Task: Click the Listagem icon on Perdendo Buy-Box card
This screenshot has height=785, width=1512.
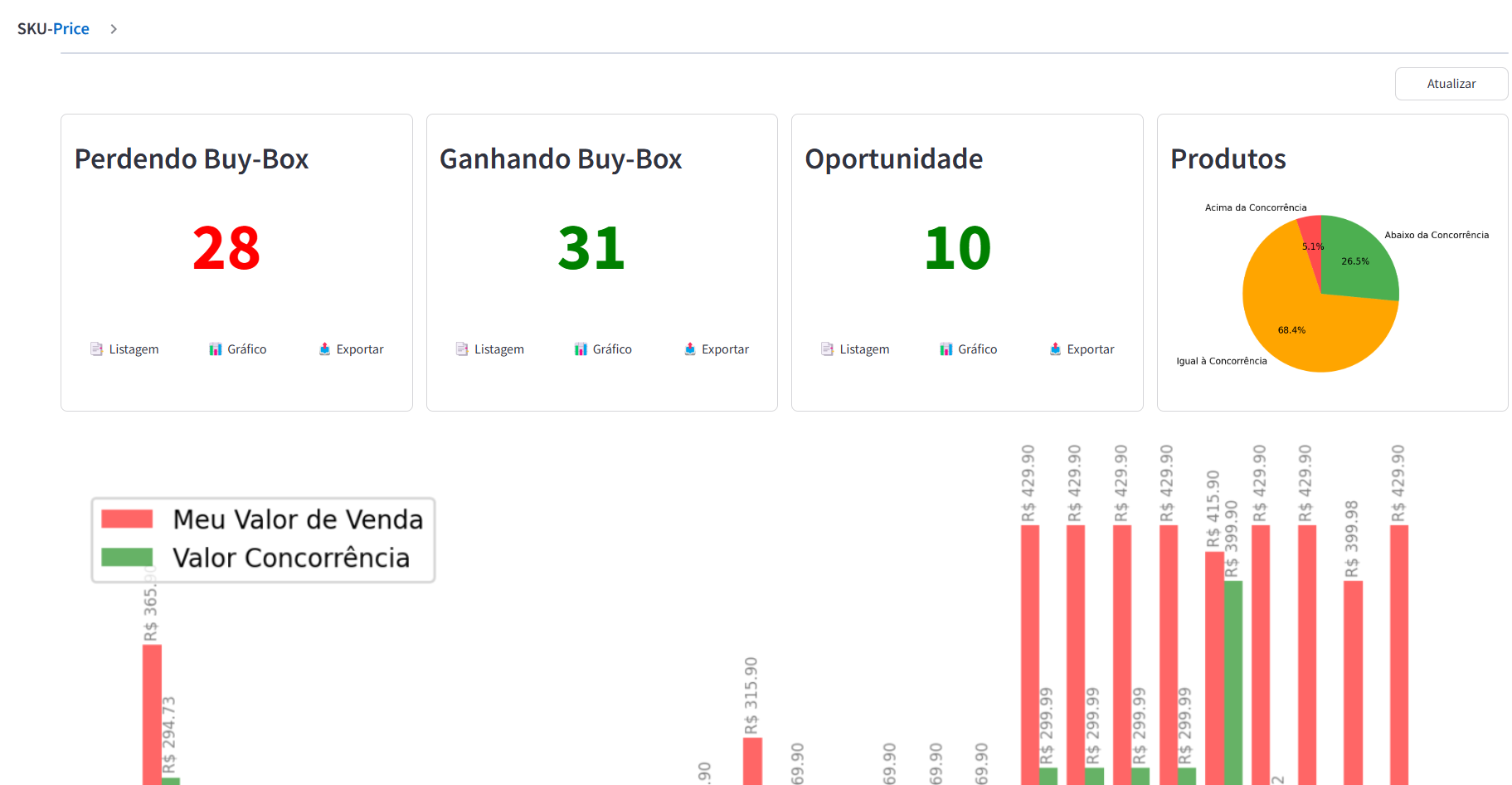Action: (x=98, y=349)
